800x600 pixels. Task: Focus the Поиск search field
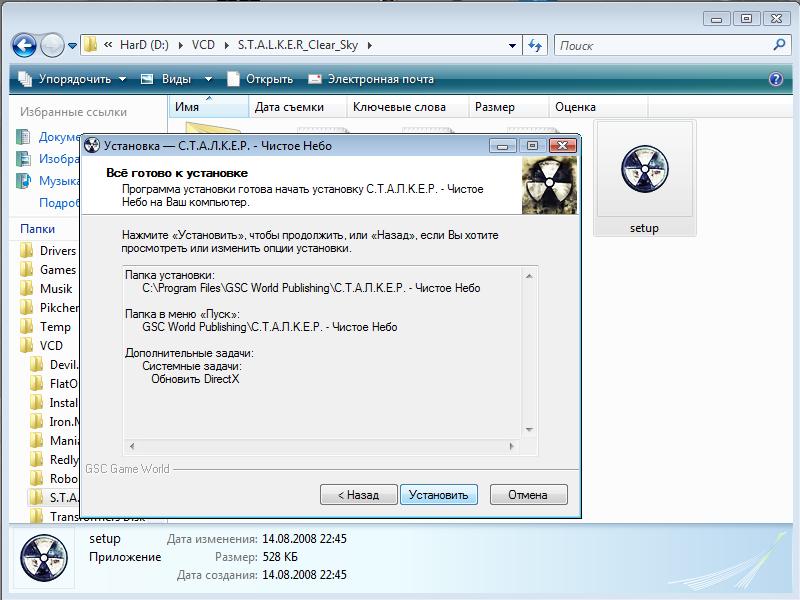pos(663,45)
